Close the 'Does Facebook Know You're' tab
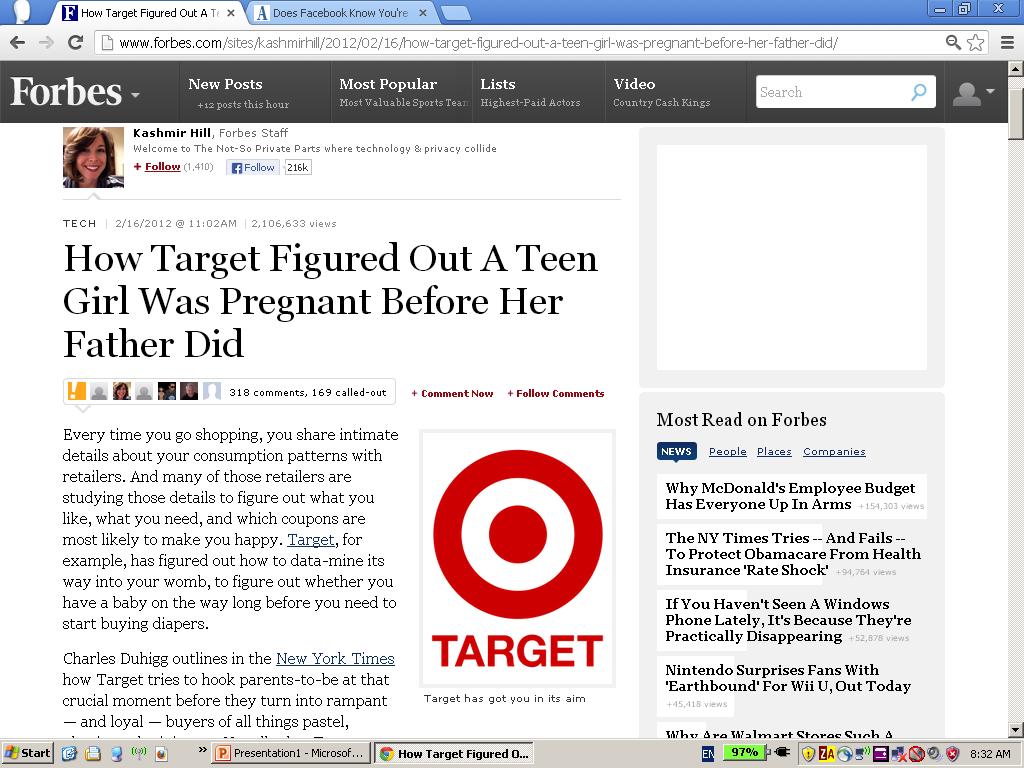The image size is (1024, 768). pos(423,12)
